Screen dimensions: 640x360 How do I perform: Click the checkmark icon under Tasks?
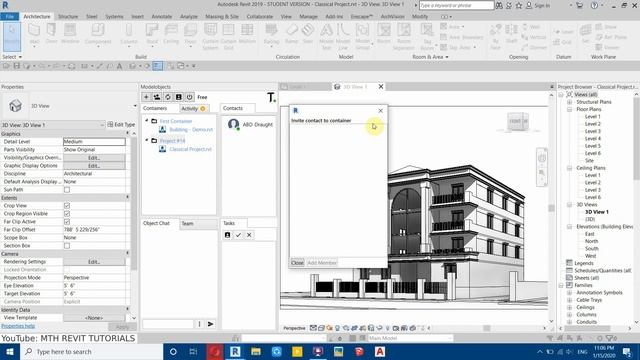pyautogui.click(x=238, y=235)
